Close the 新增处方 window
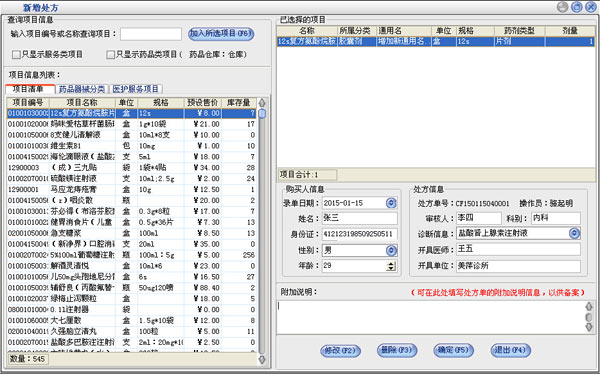 click(x=590, y=7)
